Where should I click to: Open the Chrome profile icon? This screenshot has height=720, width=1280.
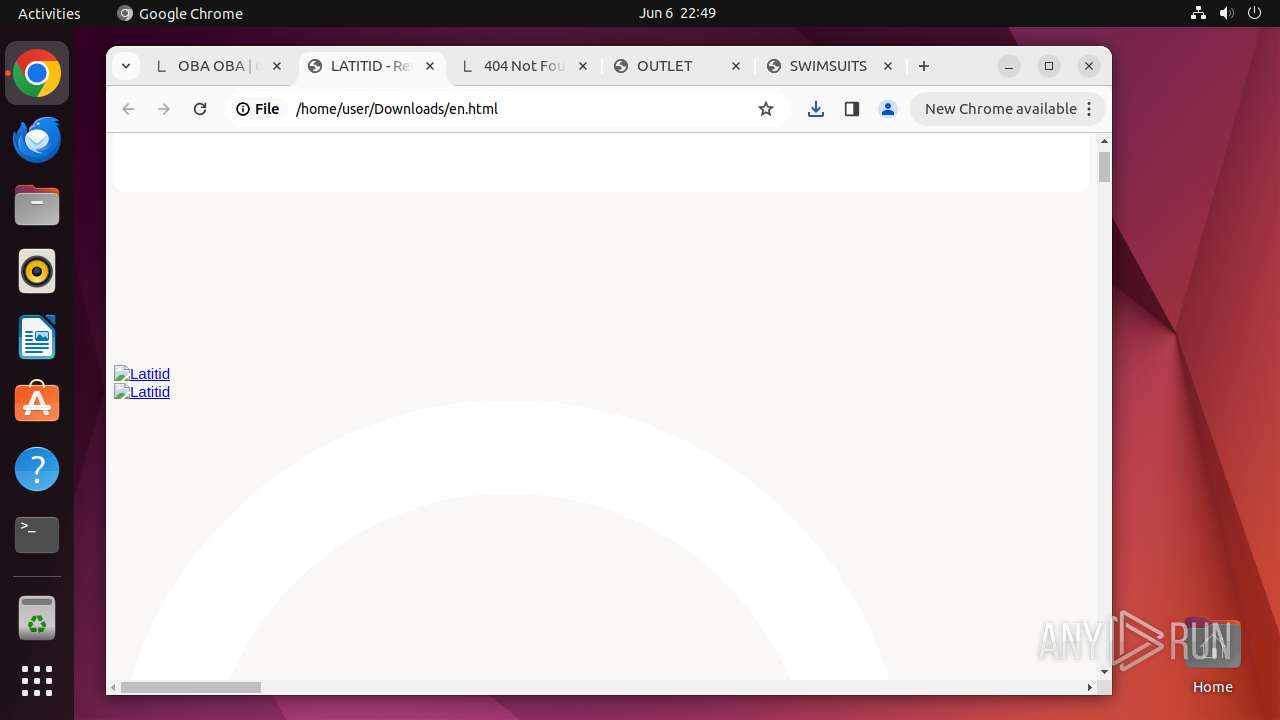(888, 109)
